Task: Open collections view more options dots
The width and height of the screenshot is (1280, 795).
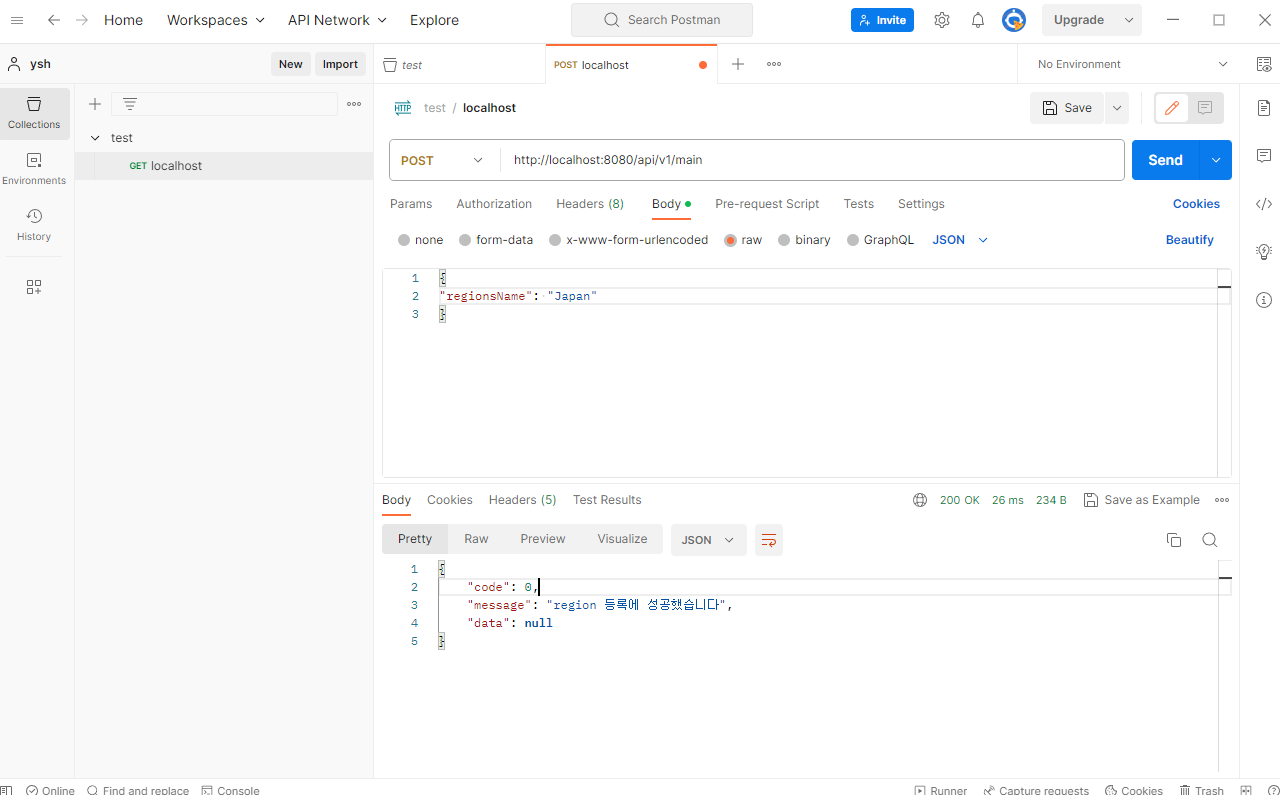Action: click(x=354, y=104)
